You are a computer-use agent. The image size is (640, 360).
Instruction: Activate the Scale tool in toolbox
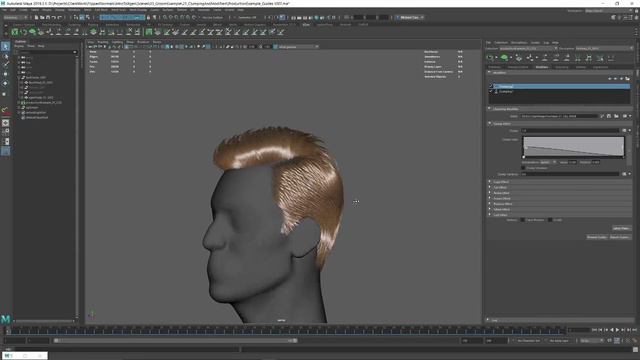(5, 93)
